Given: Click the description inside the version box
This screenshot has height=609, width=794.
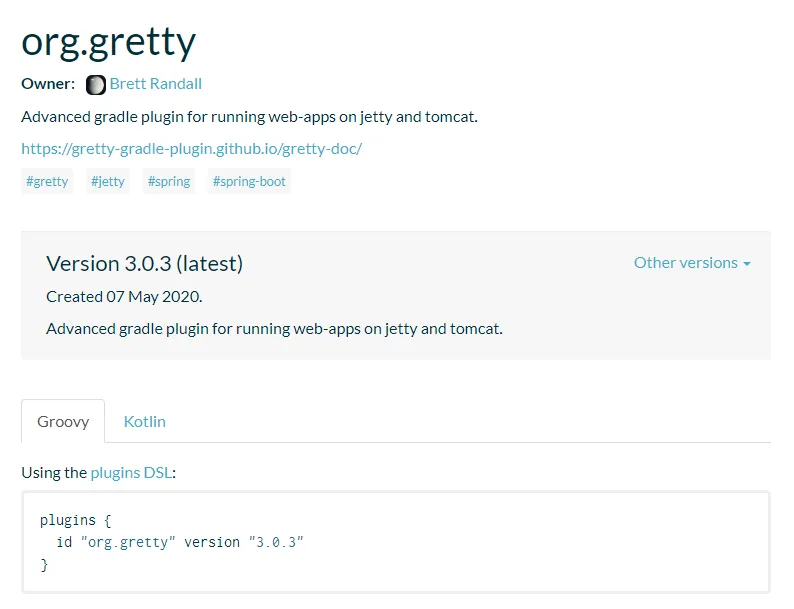Looking at the screenshot, I should pos(274,329).
